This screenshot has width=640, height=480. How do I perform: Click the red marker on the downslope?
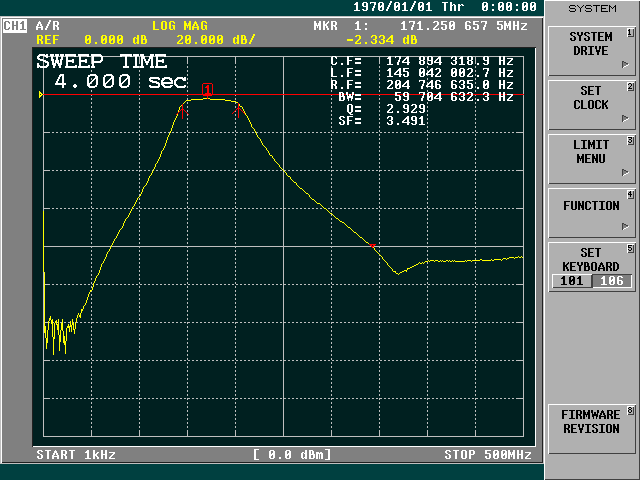372,244
